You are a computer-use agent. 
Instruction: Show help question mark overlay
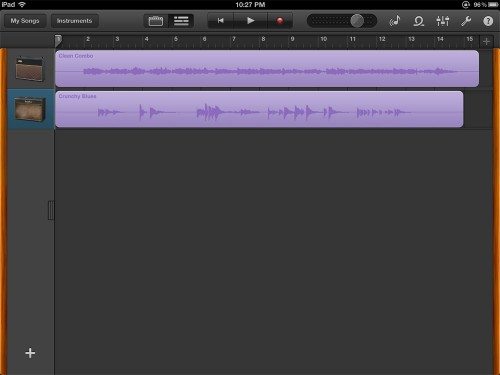(x=488, y=21)
